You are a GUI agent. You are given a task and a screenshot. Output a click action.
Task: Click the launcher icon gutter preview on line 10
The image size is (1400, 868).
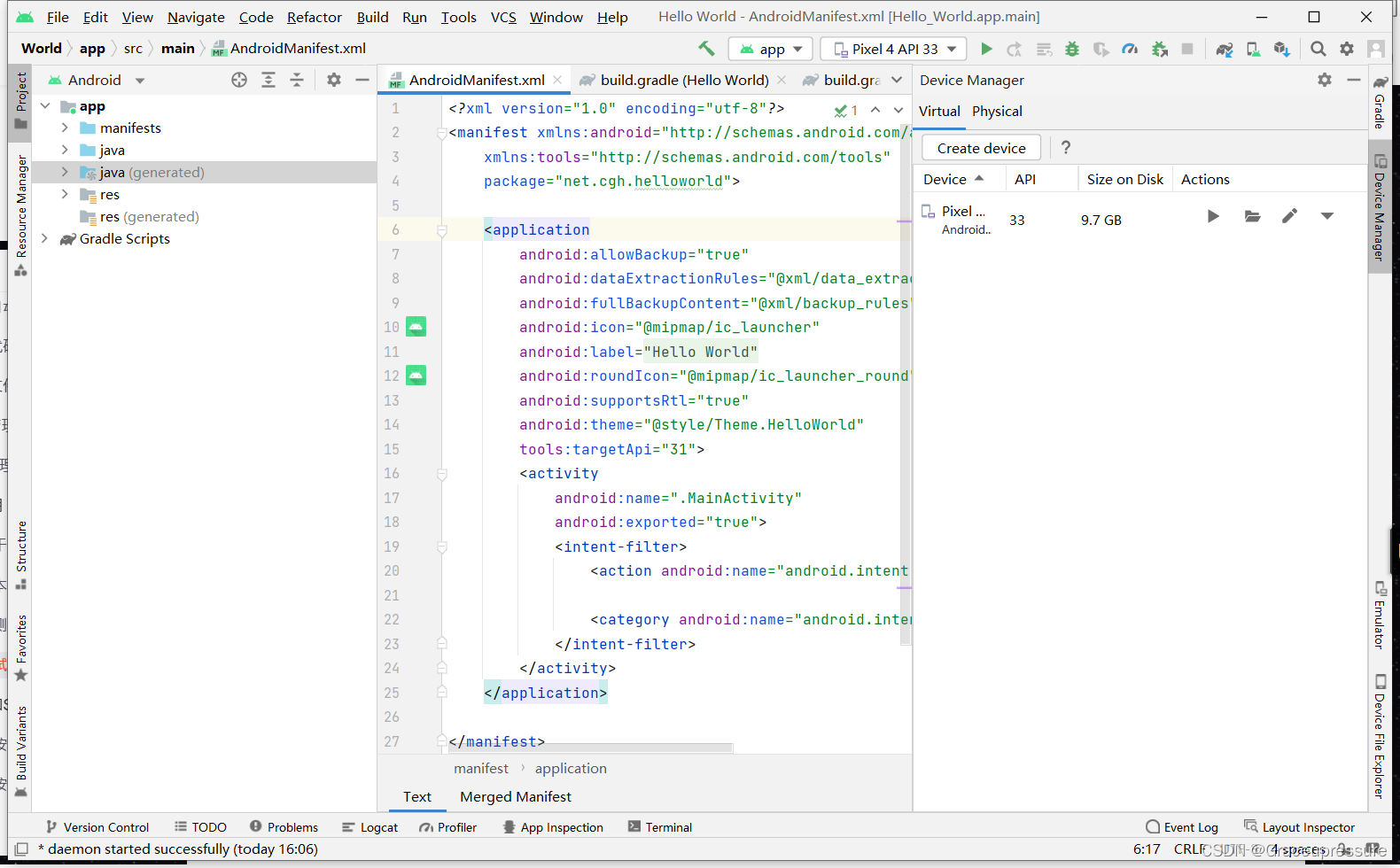(x=416, y=327)
